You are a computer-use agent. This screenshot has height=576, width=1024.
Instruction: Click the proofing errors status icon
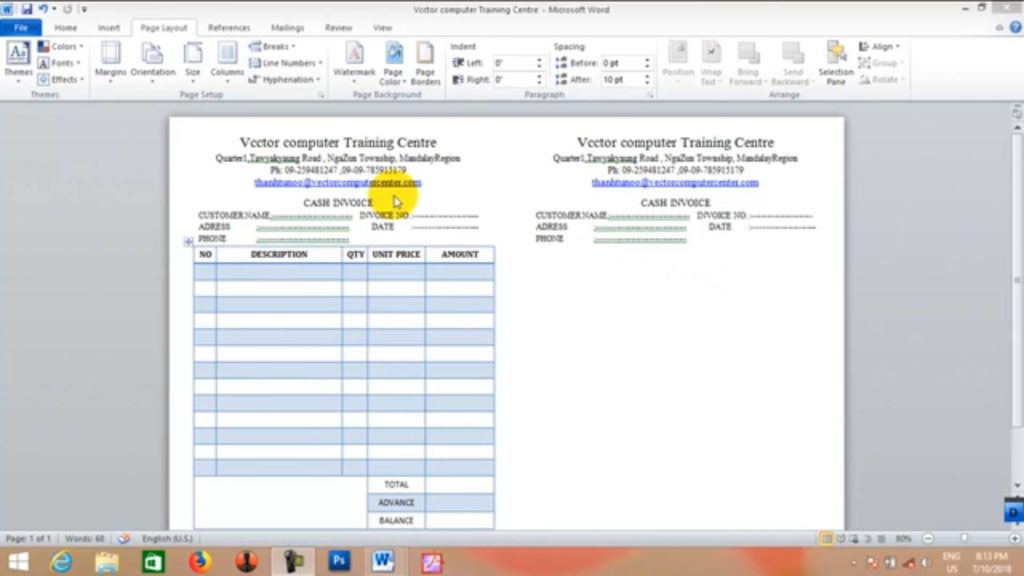point(123,539)
